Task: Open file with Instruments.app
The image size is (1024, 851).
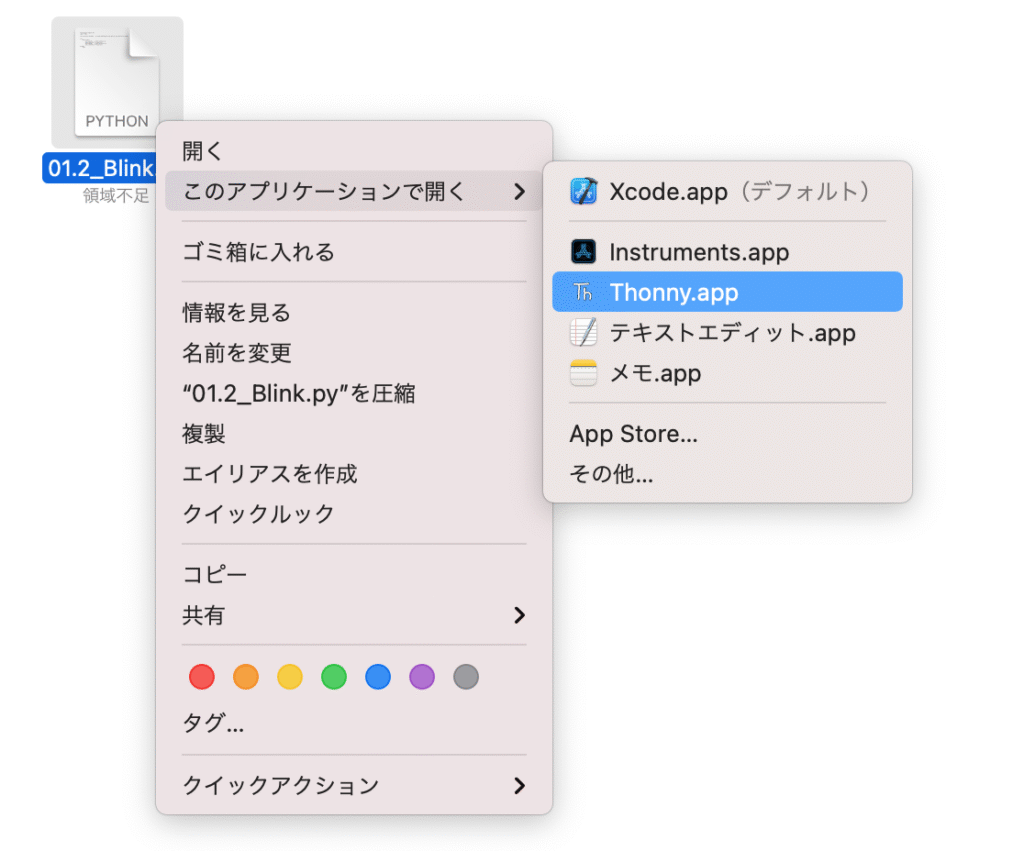Action: [x=728, y=251]
